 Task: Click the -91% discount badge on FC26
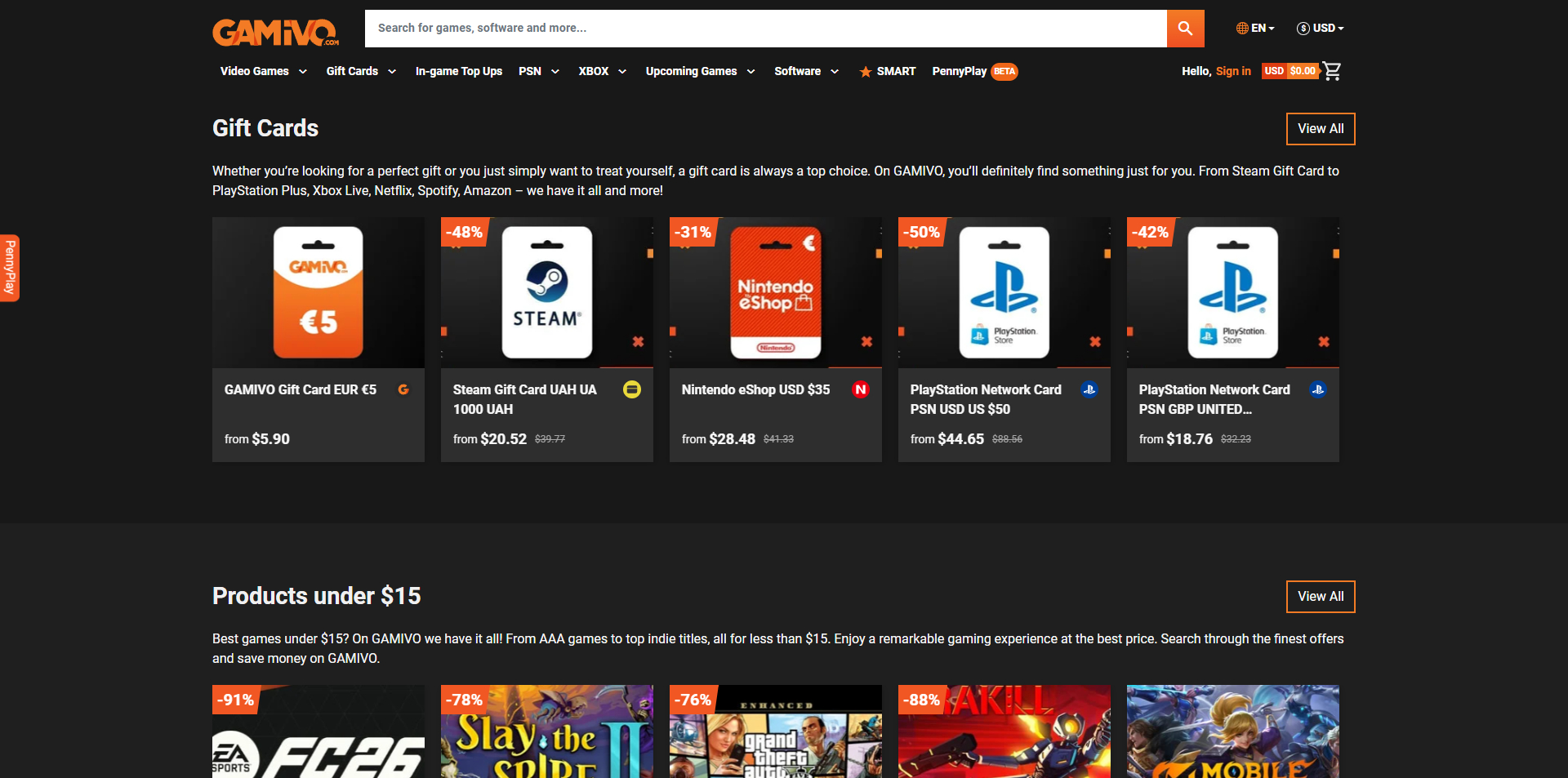click(235, 700)
